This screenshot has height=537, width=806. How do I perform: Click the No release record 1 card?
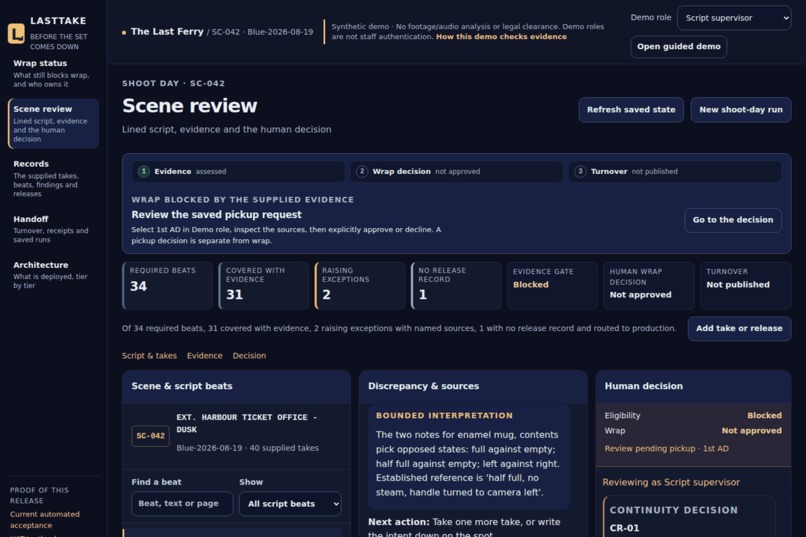[x=456, y=286]
